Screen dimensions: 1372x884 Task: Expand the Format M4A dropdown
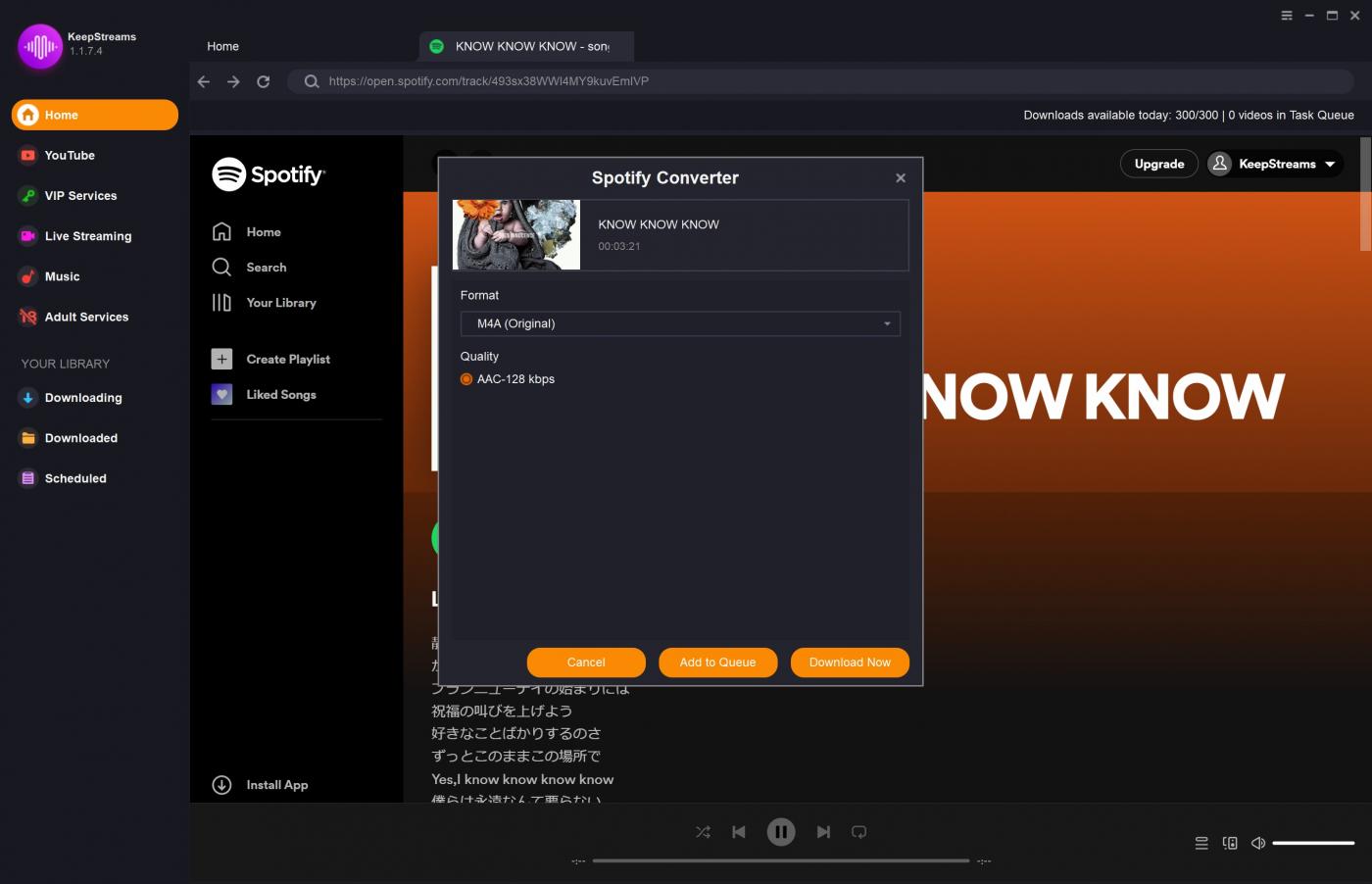point(680,323)
